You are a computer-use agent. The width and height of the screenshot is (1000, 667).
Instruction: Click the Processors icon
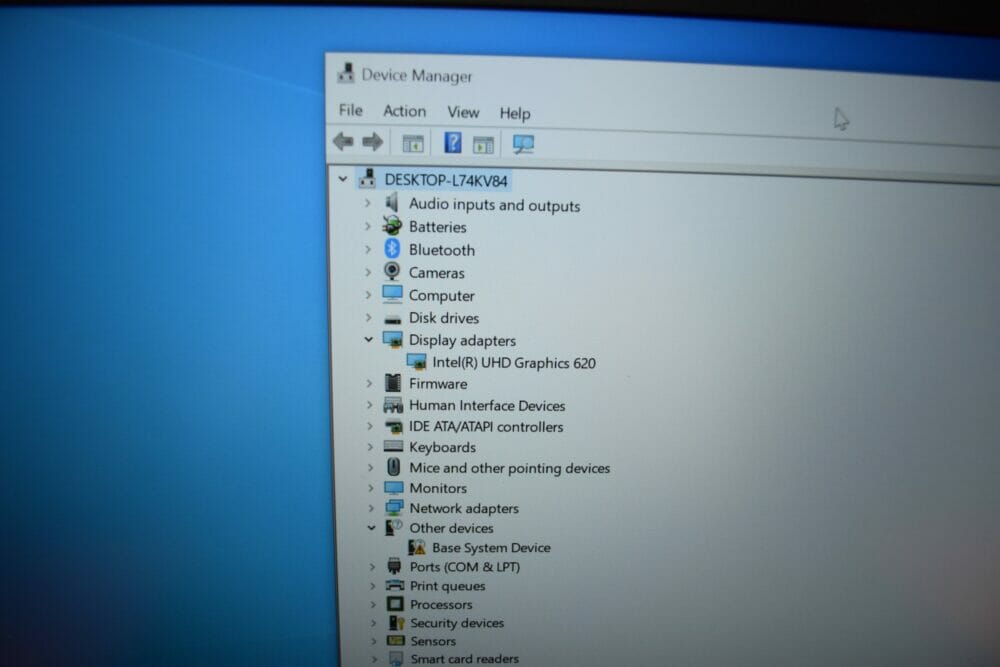395,603
